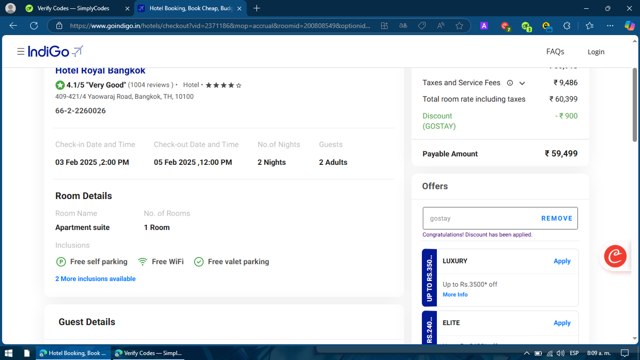This screenshot has width=640, height=360.
Task: Click the ESP language indicator
Action: [x=574, y=353]
